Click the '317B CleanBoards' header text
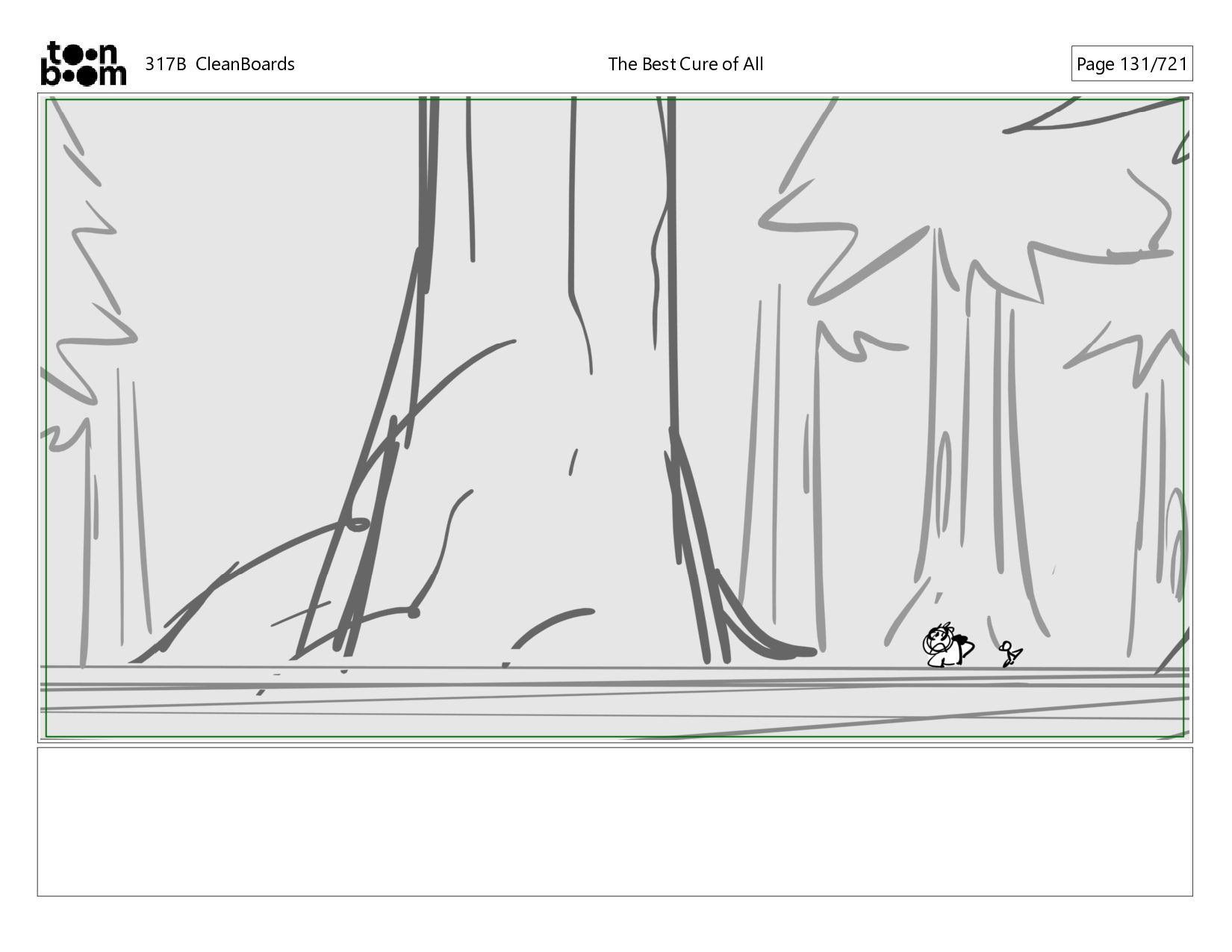Screen dimensions: 1232x952 [x=220, y=64]
